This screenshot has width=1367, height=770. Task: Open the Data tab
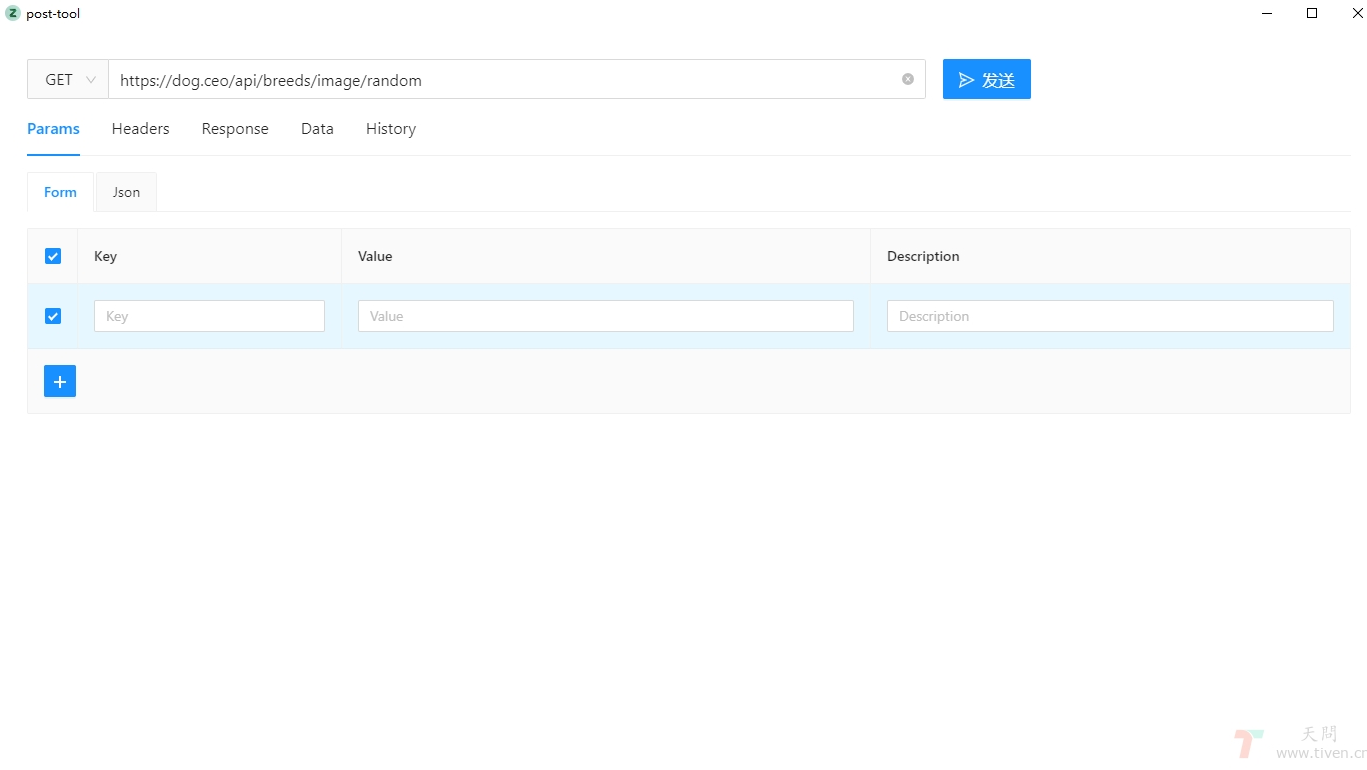[317, 129]
